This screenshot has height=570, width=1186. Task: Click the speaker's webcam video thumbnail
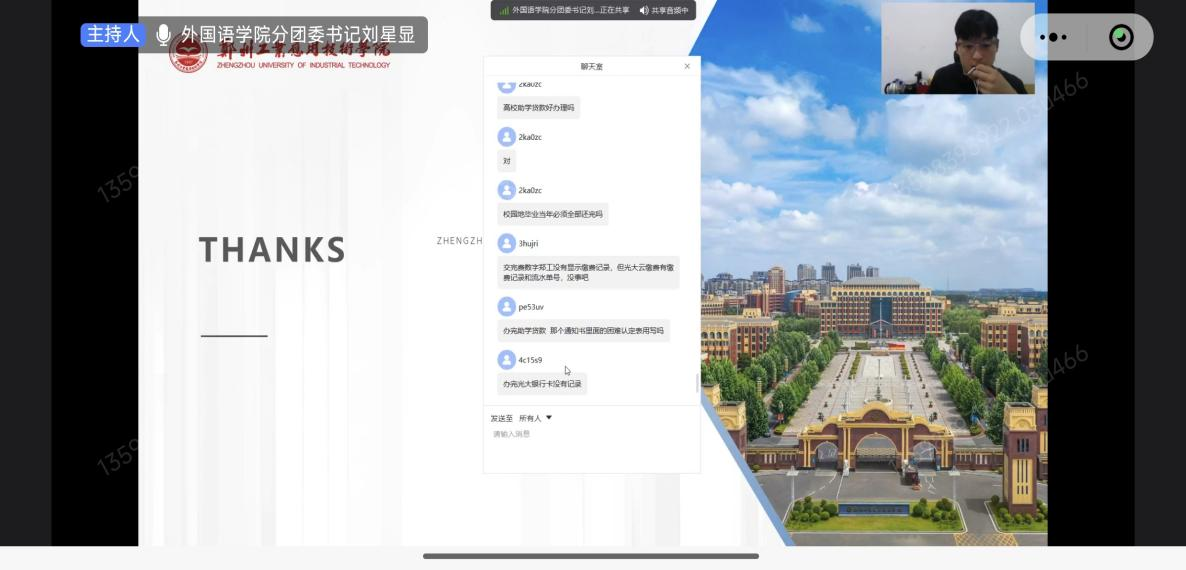click(x=957, y=48)
